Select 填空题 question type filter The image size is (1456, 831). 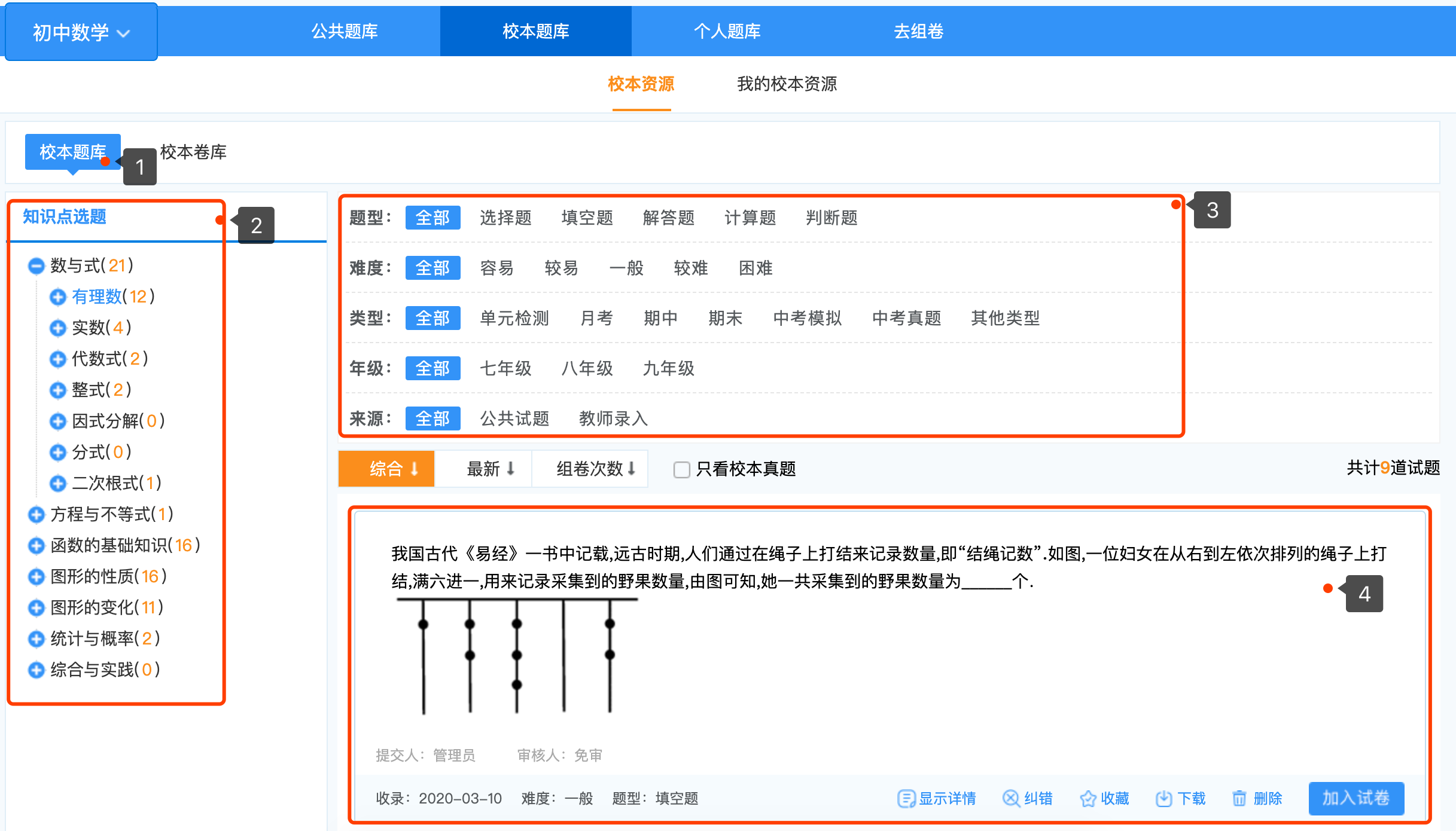[x=587, y=218]
